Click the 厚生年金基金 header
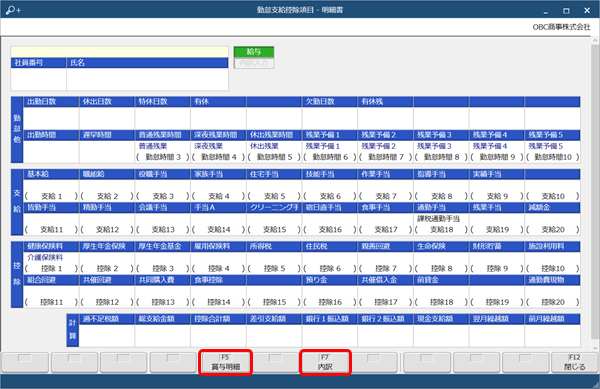The image size is (600, 389). point(163,247)
